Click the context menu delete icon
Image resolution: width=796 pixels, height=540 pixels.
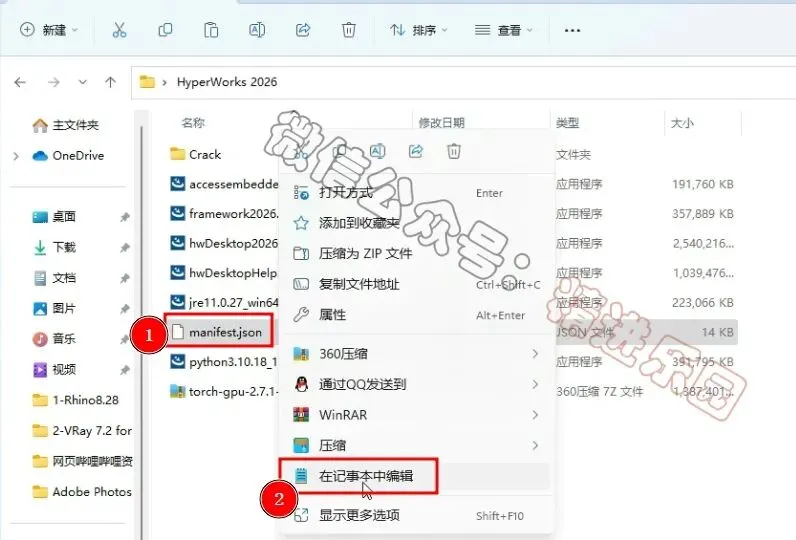[454, 151]
